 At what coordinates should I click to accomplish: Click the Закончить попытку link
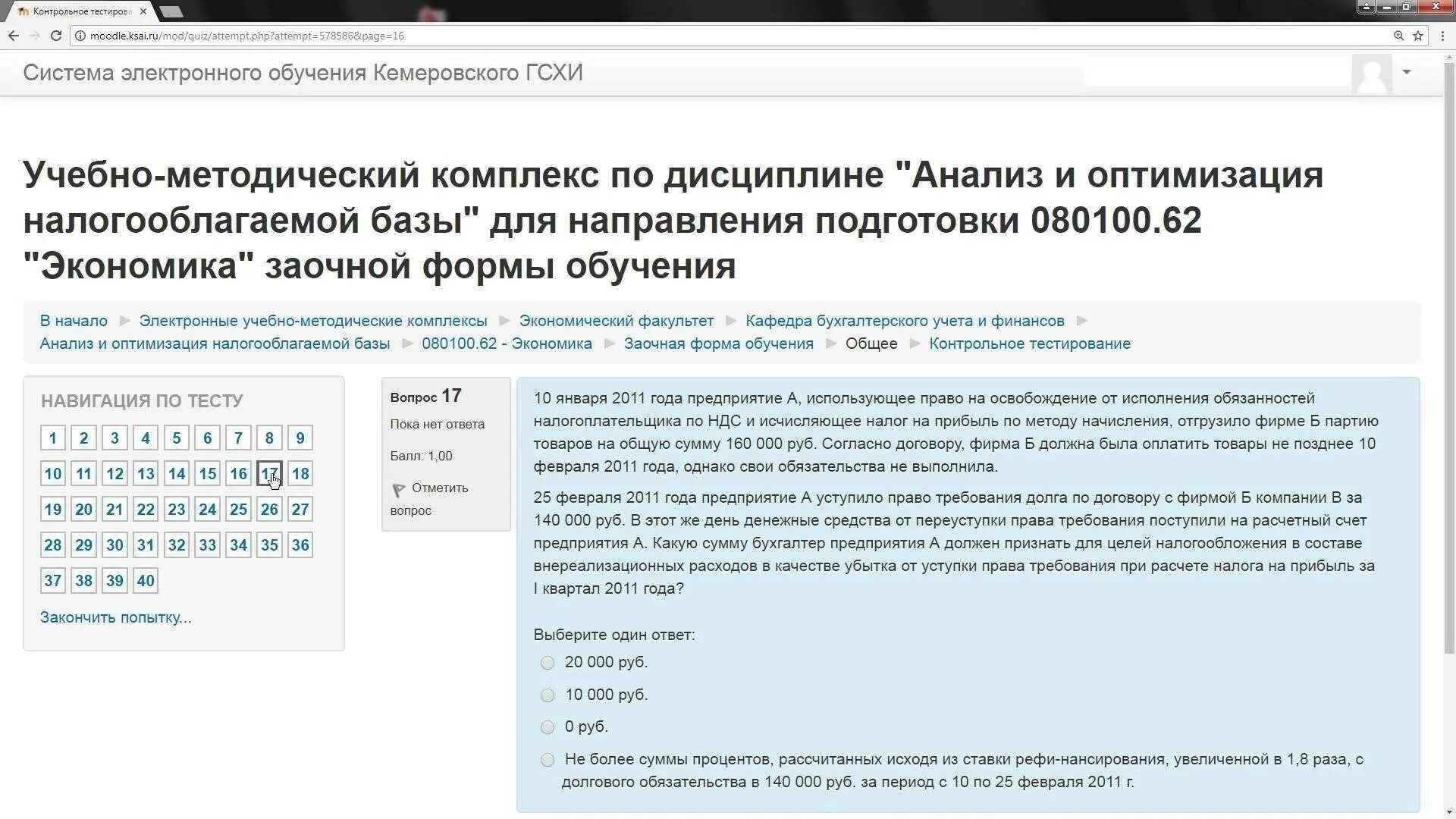(x=115, y=617)
